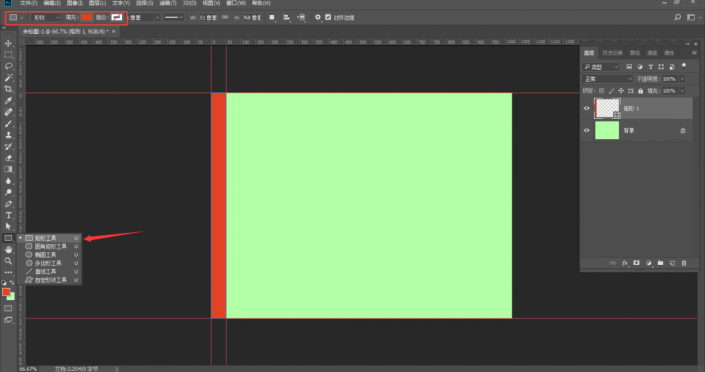Toggle lock transparent pixels
Image resolution: width=705 pixels, height=372 pixels.
pyautogui.click(x=602, y=91)
